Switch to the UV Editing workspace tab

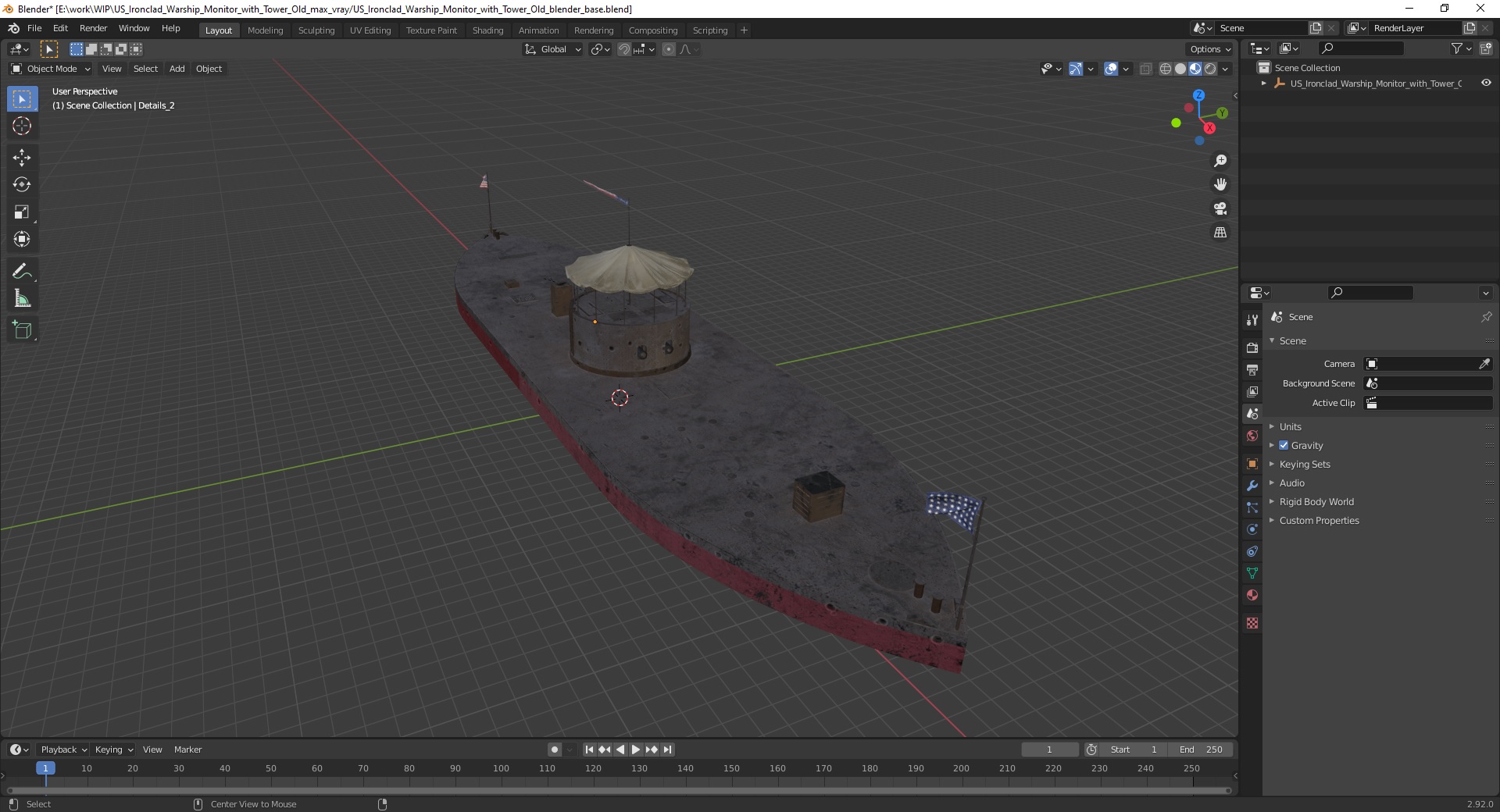click(x=370, y=30)
